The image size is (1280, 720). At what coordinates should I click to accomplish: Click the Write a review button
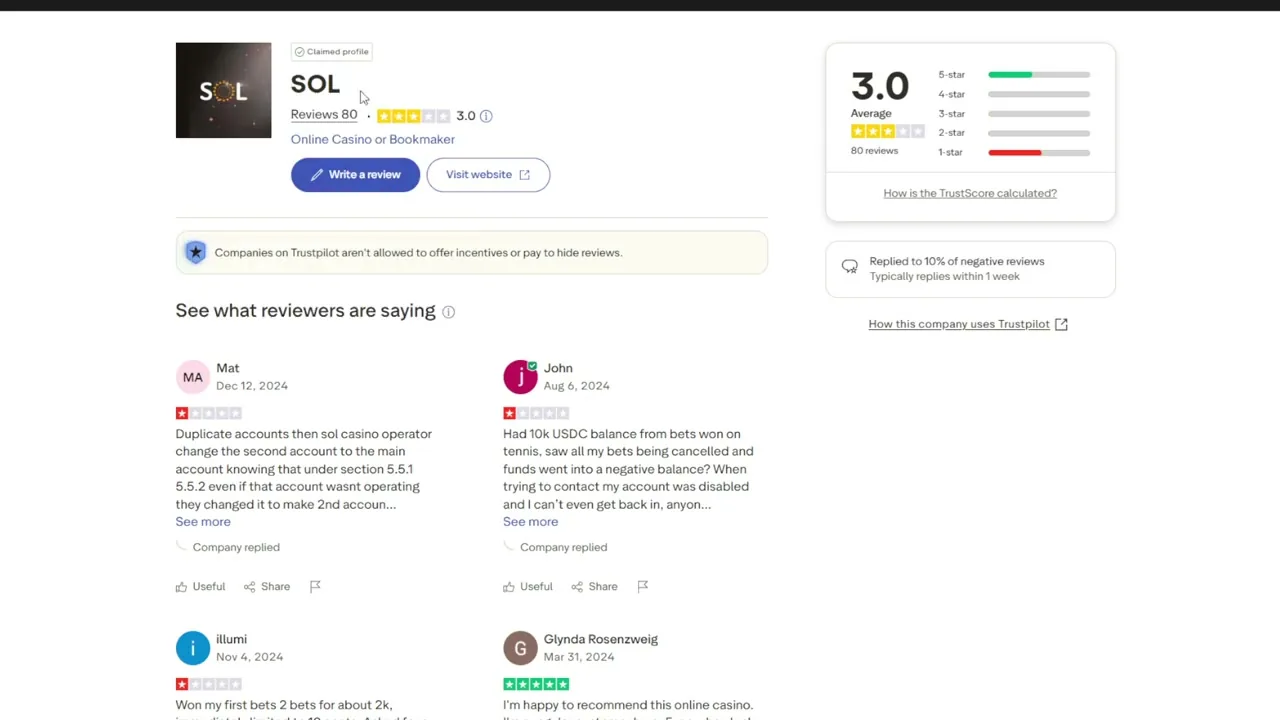[355, 175]
